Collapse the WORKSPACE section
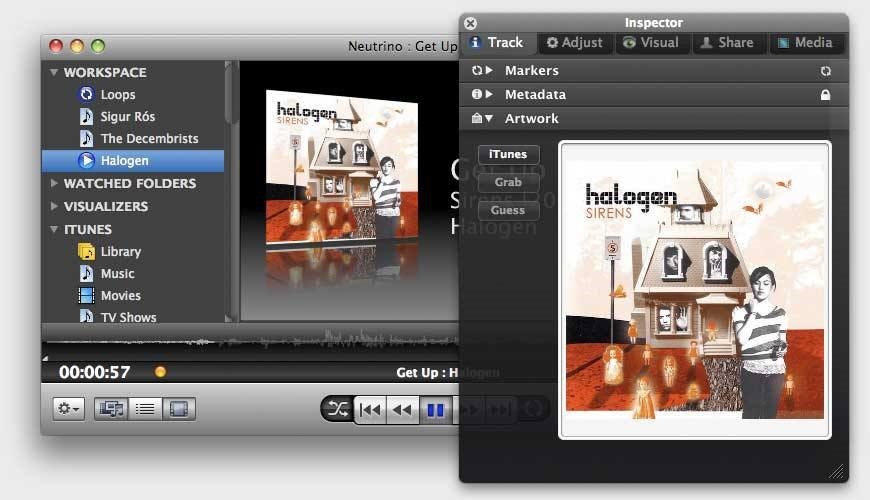 (x=54, y=72)
